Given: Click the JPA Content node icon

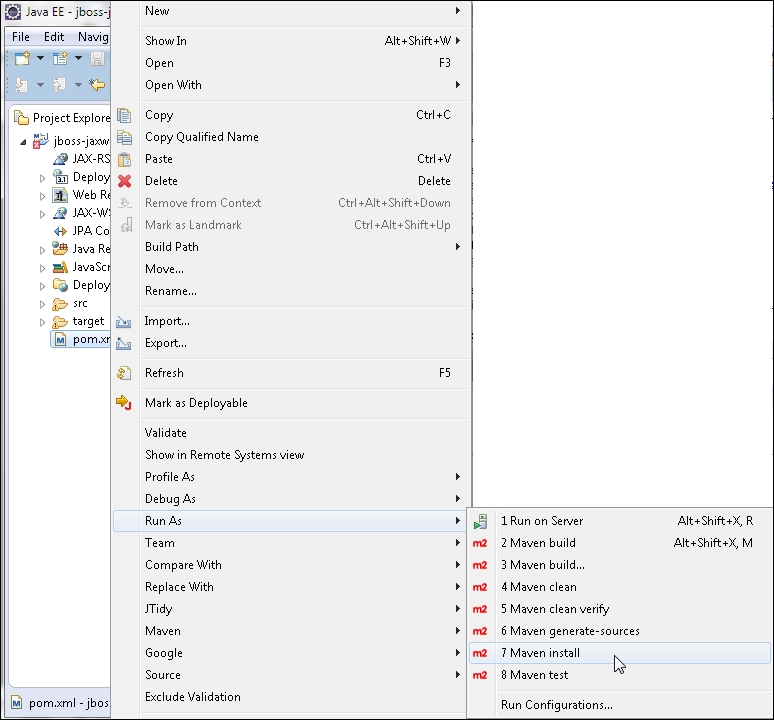Looking at the screenshot, I should [x=60, y=231].
